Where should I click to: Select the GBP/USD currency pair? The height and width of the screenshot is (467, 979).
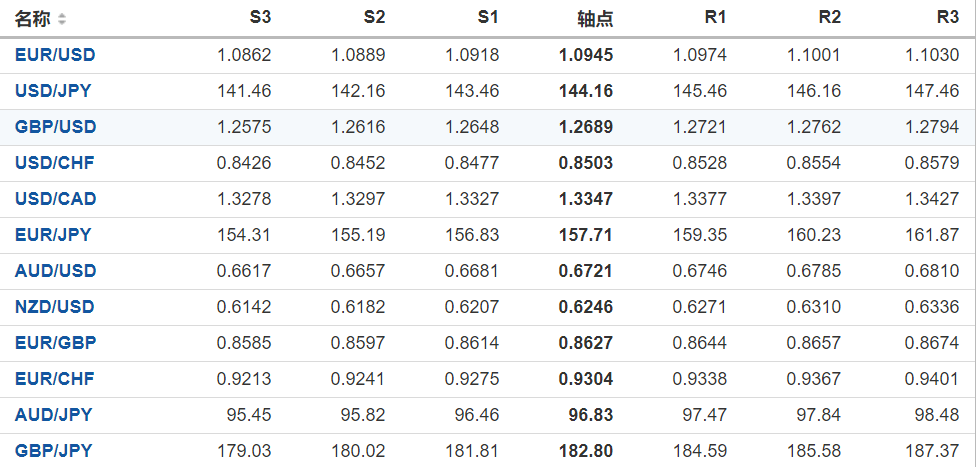(55, 127)
